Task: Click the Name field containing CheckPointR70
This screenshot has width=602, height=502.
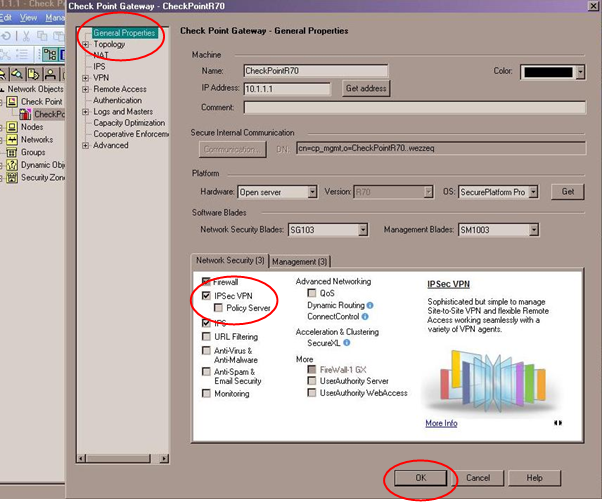Action: pyautogui.click(x=316, y=71)
